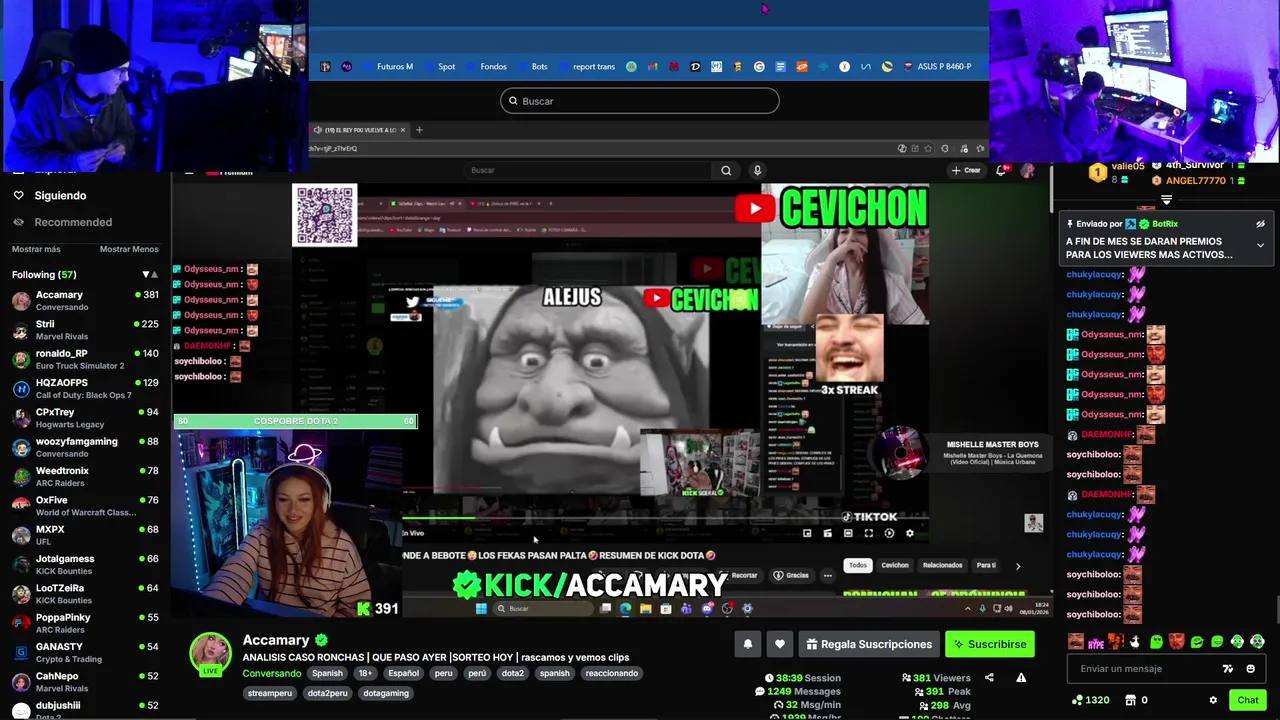Report stream with warning triangle icon

click(1021, 678)
